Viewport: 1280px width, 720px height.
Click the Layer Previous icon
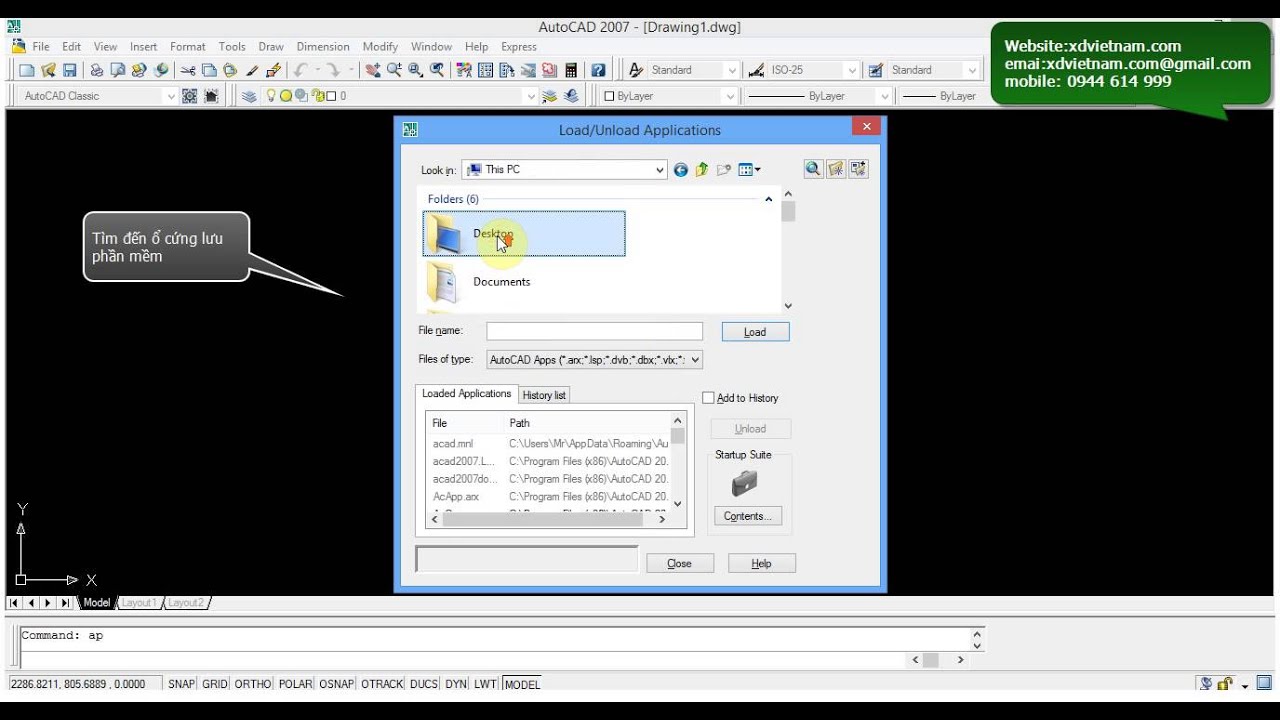pyautogui.click(x=571, y=96)
